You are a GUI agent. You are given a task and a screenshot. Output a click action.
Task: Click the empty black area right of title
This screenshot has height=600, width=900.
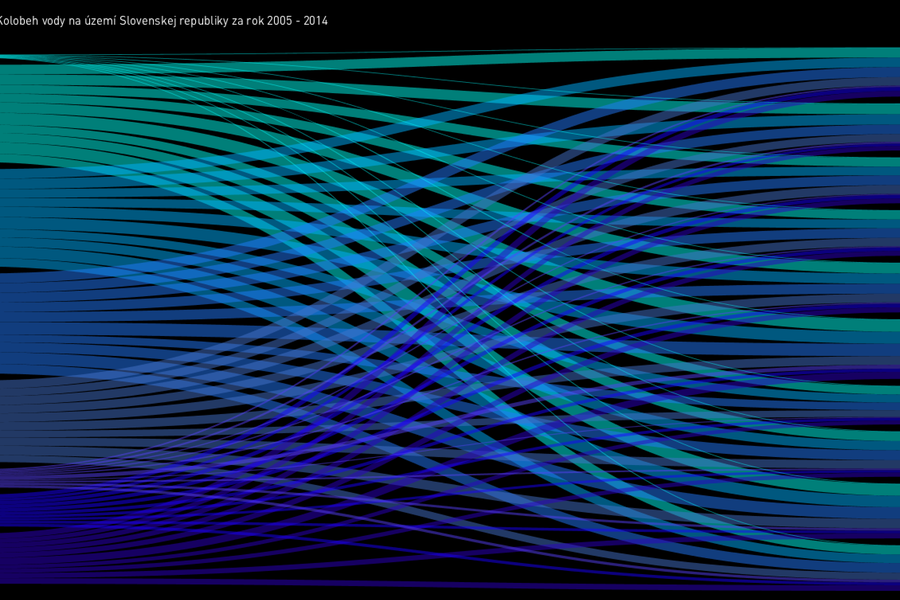[x=600, y=20]
